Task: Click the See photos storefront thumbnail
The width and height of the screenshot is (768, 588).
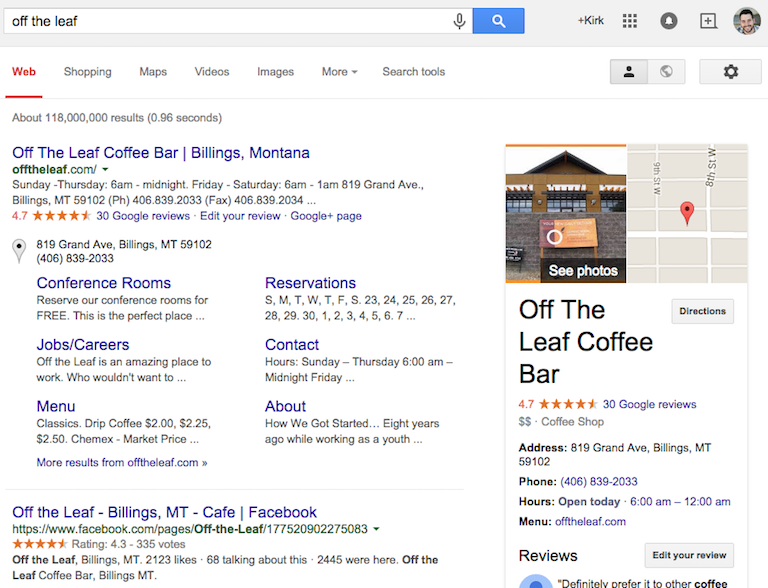Action: click(x=565, y=214)
